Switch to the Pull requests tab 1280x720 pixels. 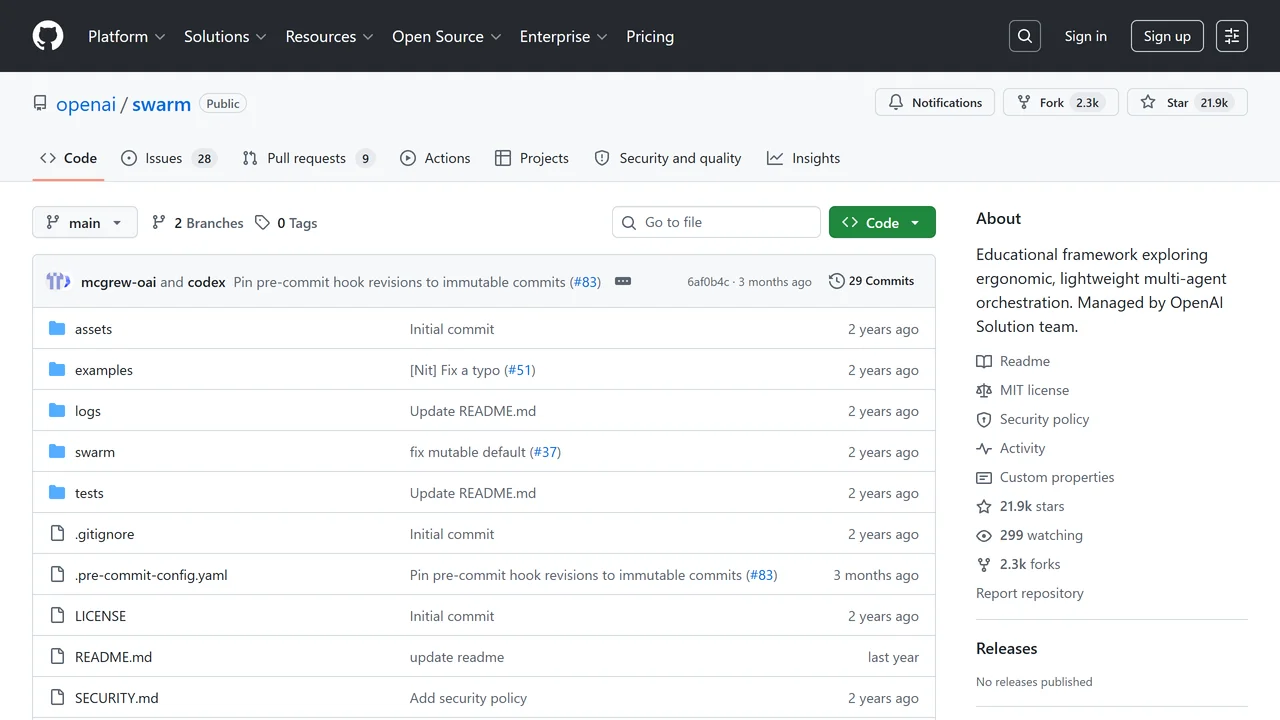[309, 158]
